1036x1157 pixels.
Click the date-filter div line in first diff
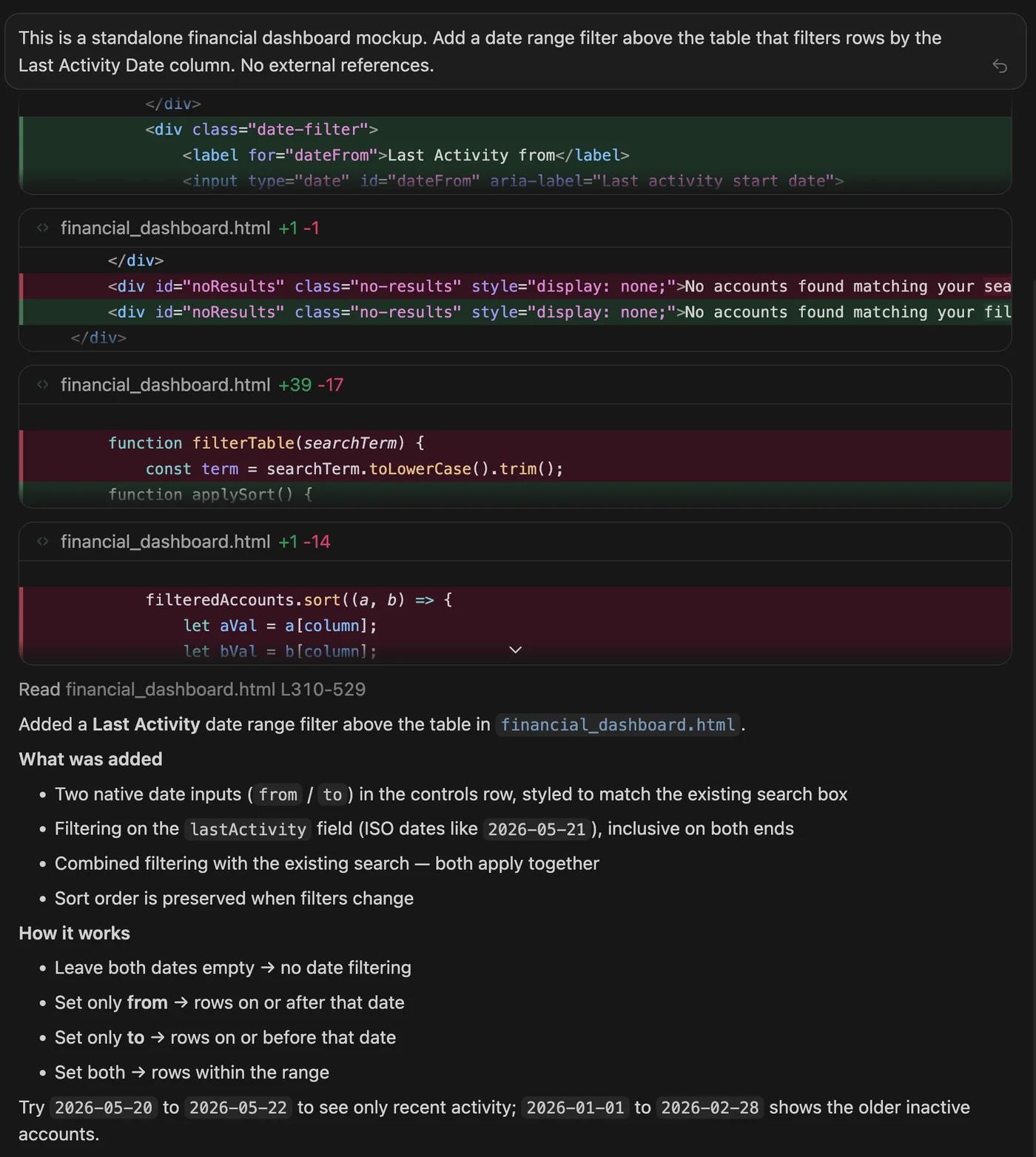515,129
